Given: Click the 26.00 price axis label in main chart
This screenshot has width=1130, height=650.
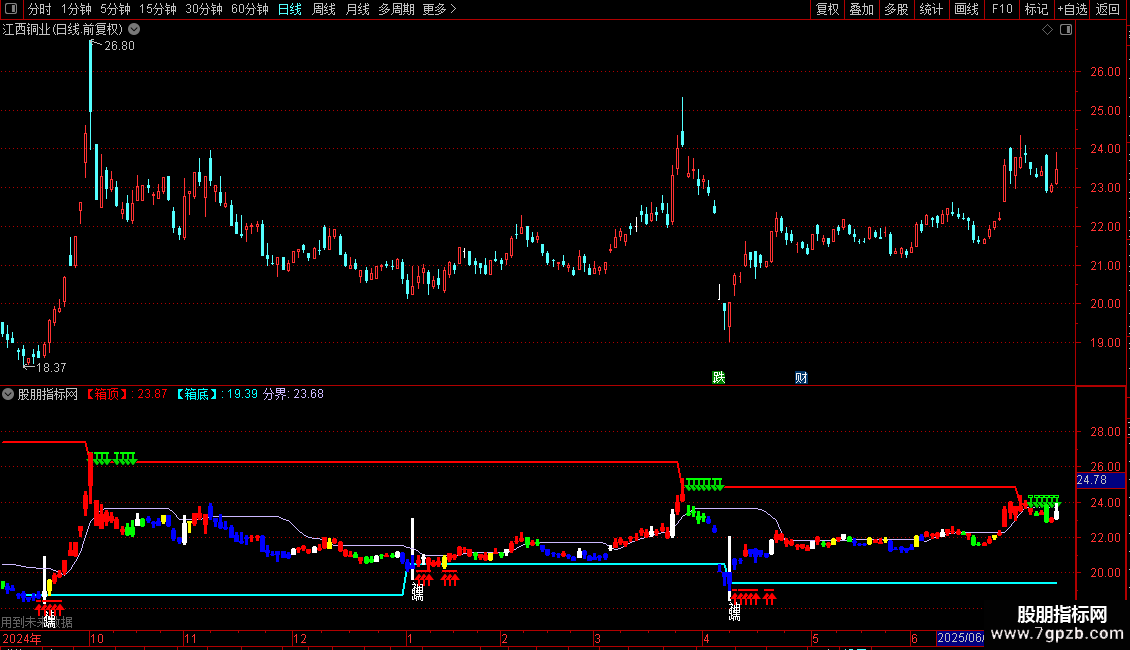Looking at the screenshot, I should [1105, 72].
